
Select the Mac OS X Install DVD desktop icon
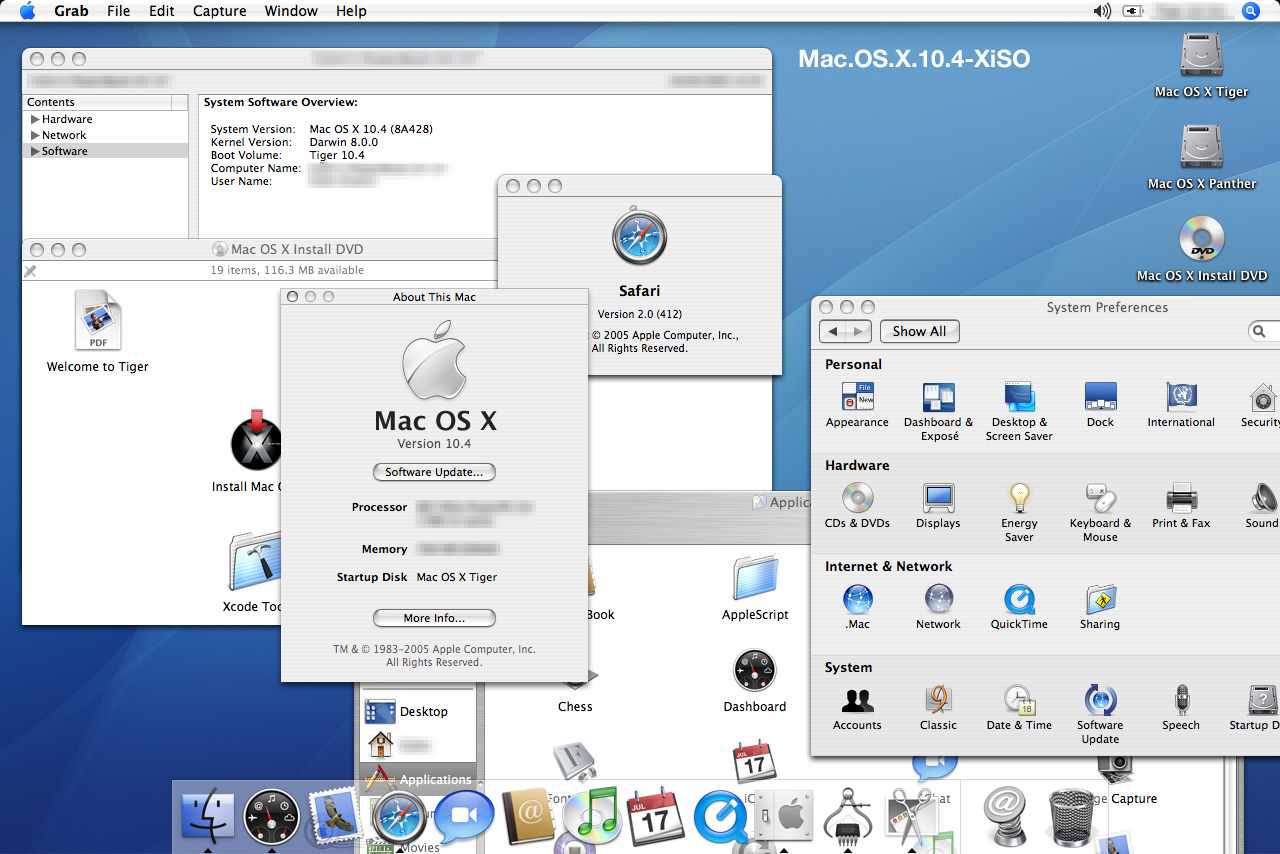click(1201, 249)
